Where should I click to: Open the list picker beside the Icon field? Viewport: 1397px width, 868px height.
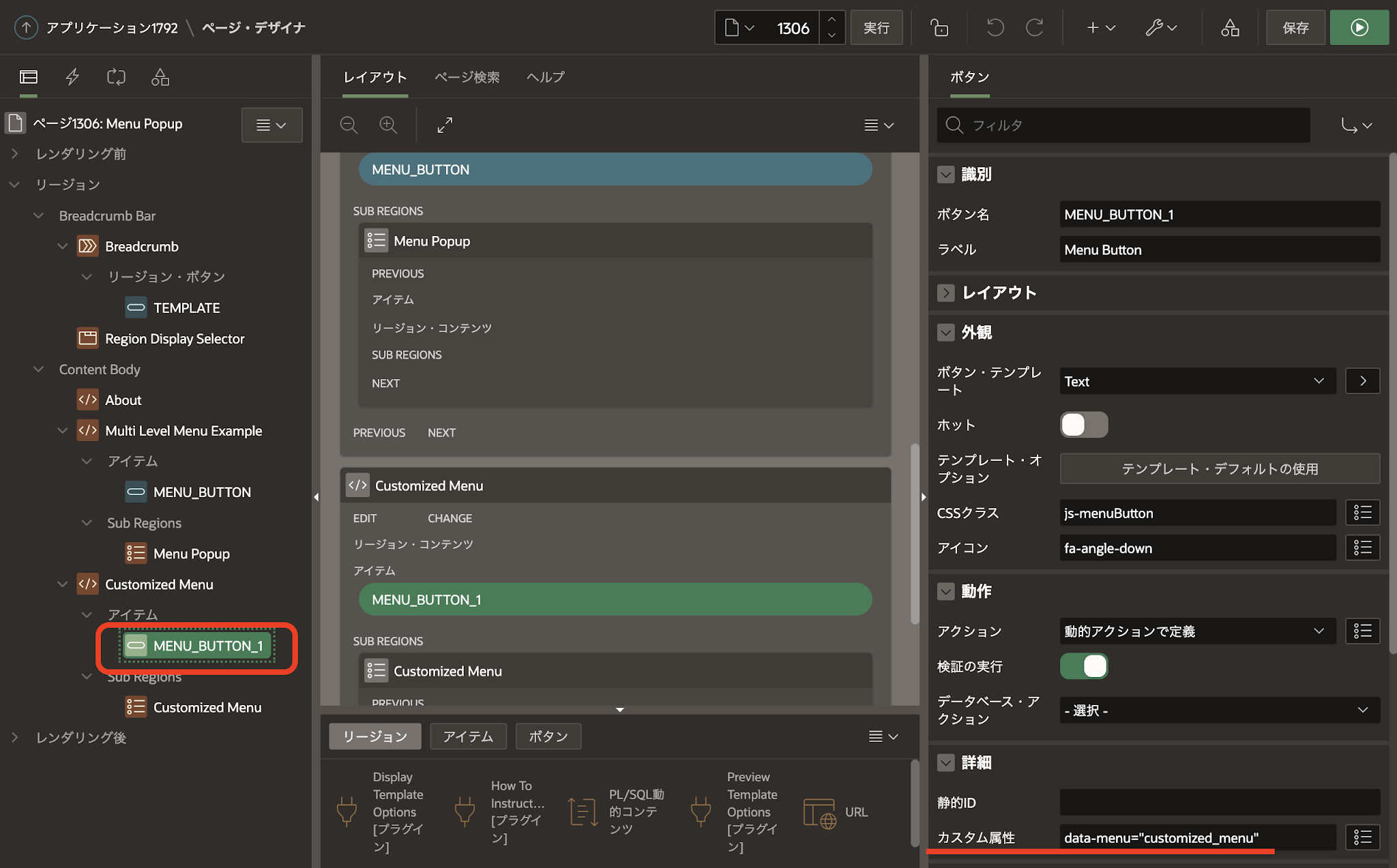[x=1362, y=548]
